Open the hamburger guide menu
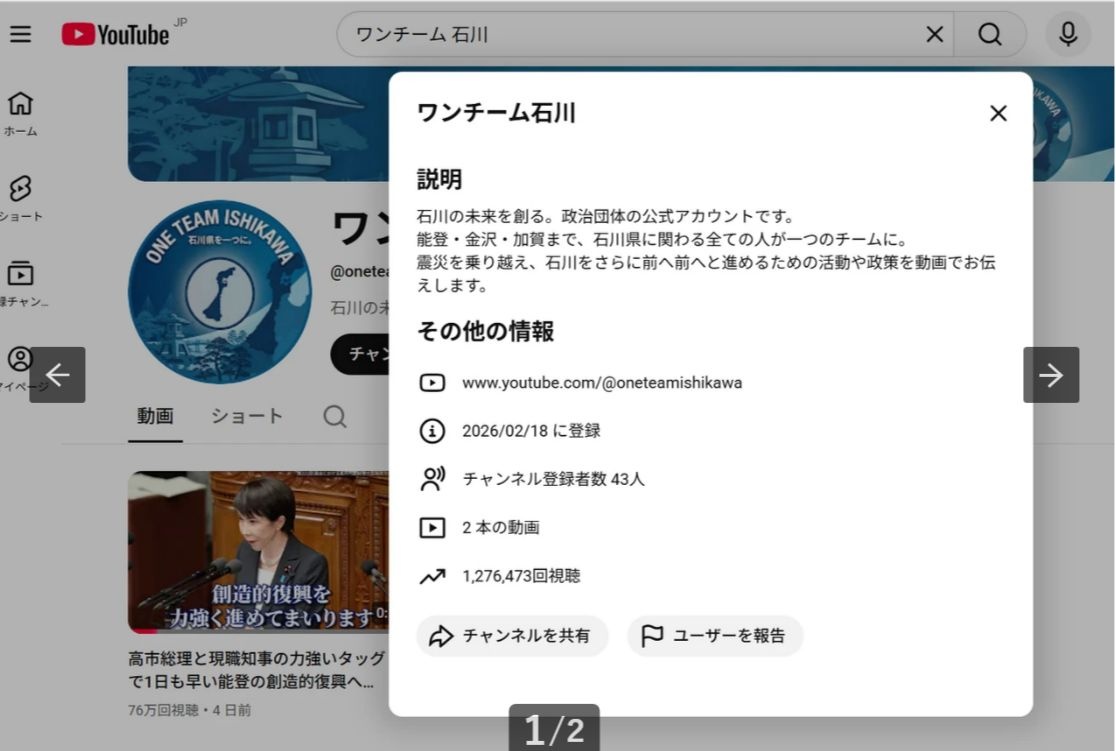Viewport: 1116px width, 751px height. click(20, 34)
